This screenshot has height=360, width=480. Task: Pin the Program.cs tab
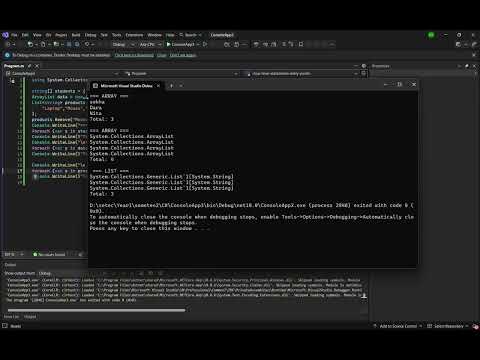[x=30, y=66]
